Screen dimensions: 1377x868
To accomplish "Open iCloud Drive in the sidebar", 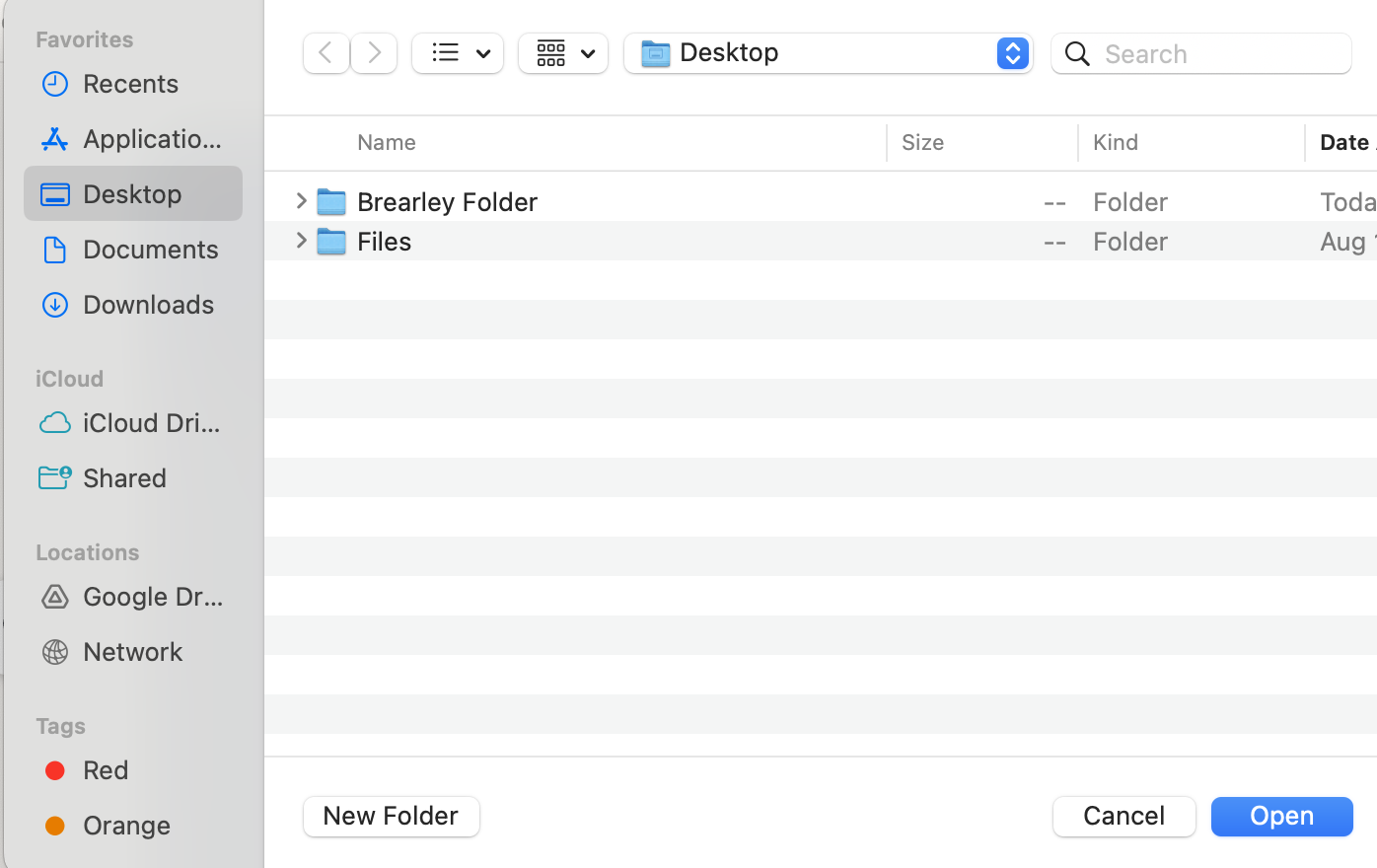I will tap(133, 423).
